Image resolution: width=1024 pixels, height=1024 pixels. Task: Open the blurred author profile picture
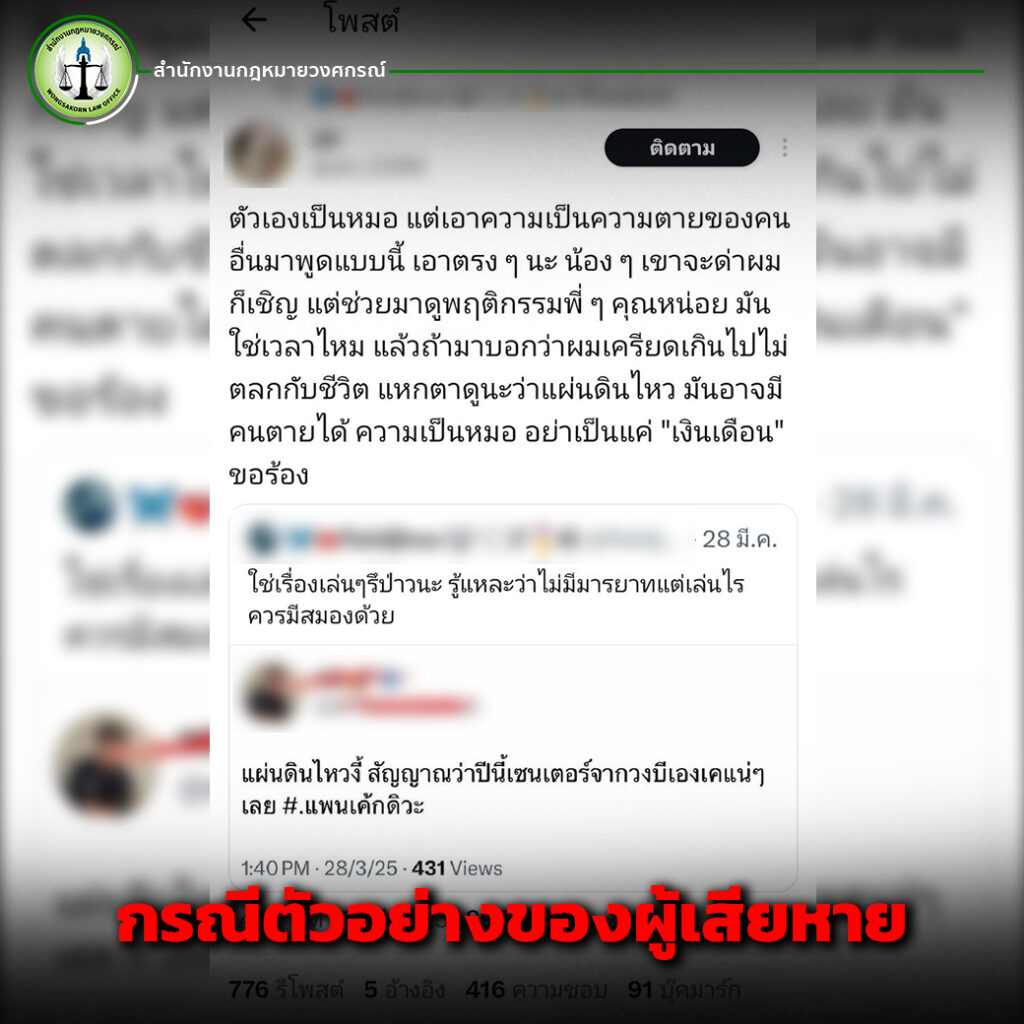(259, 153)
